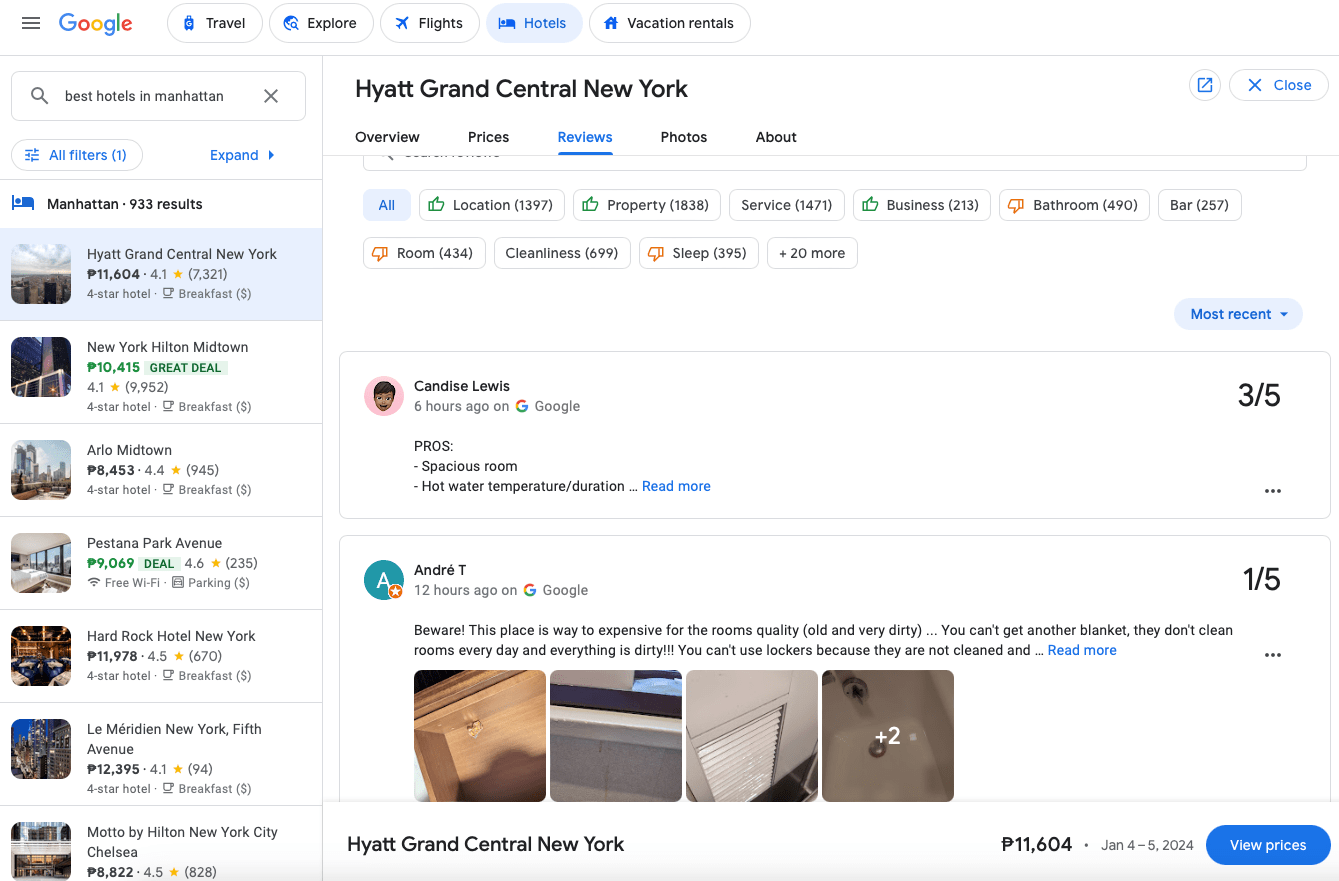Click the hotel search input field
Viewport: 1339px width, 881px height.
tap(158, 96)
